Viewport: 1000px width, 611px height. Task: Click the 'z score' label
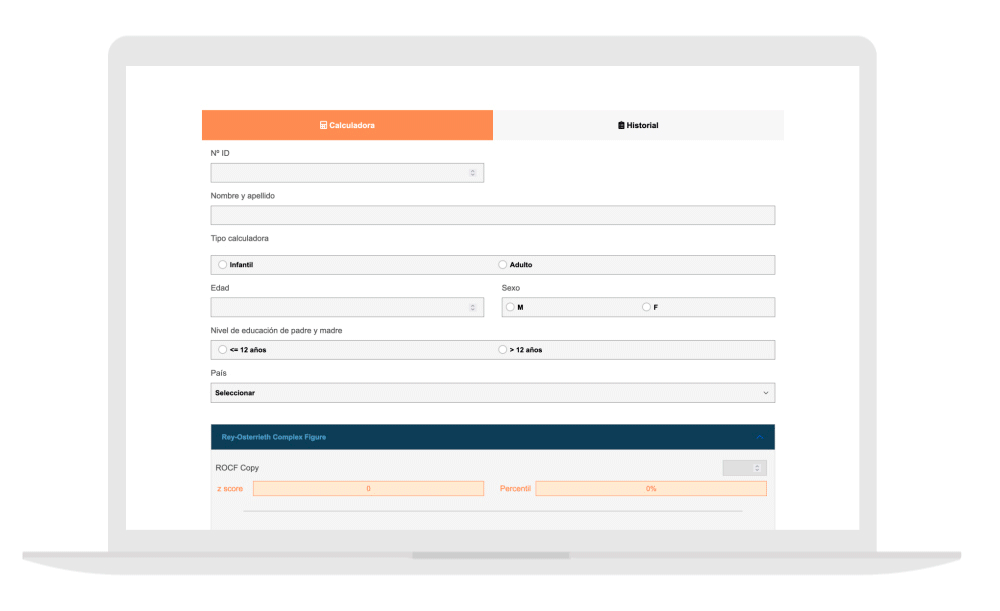pyautogui.click(x=230, y=489)
